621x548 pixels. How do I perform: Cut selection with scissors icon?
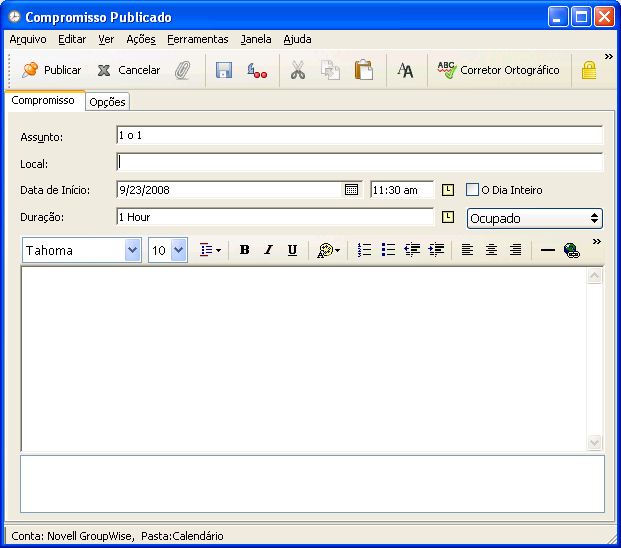(298, 70)
